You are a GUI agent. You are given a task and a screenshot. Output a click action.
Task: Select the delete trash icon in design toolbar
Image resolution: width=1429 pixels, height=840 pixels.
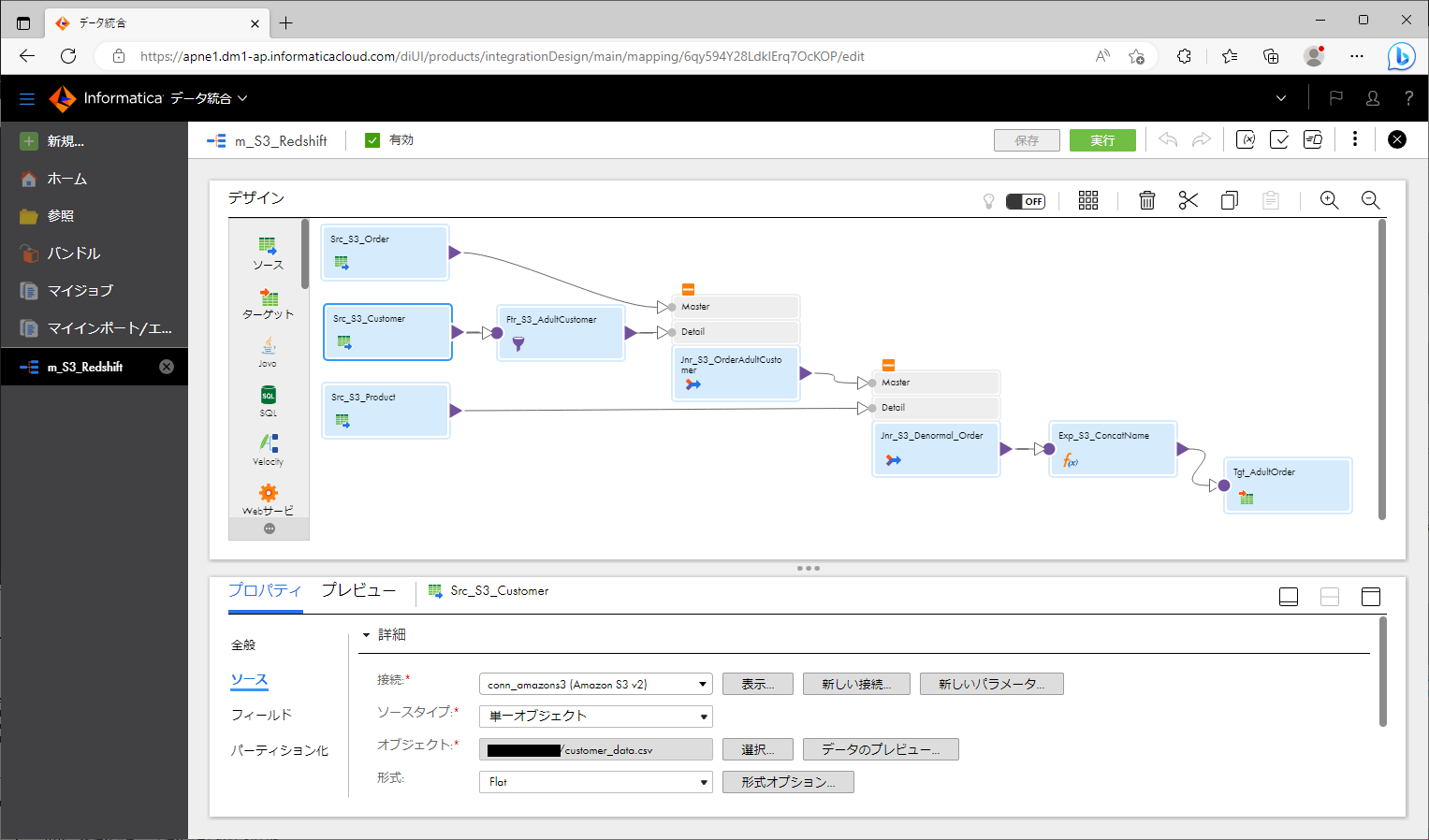coord(1146,199)
